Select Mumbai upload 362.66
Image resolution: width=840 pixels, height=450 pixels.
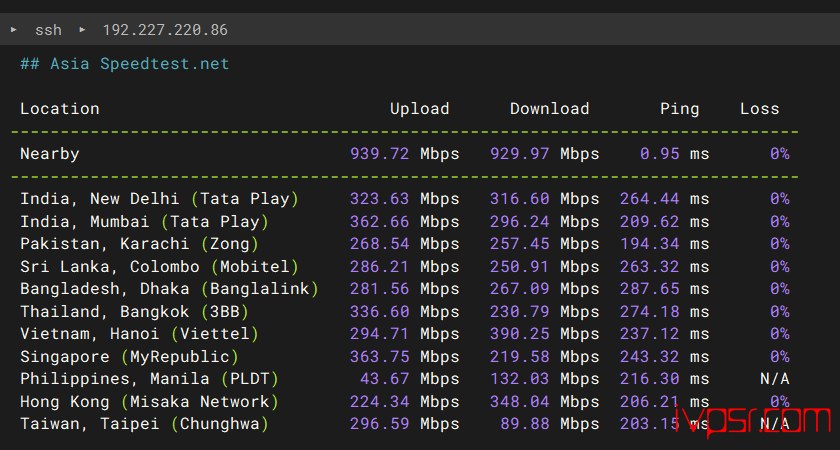[x=379, y=221]
